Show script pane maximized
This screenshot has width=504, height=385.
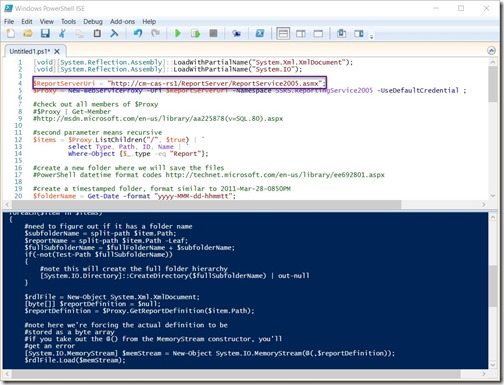tap(318, 34)
